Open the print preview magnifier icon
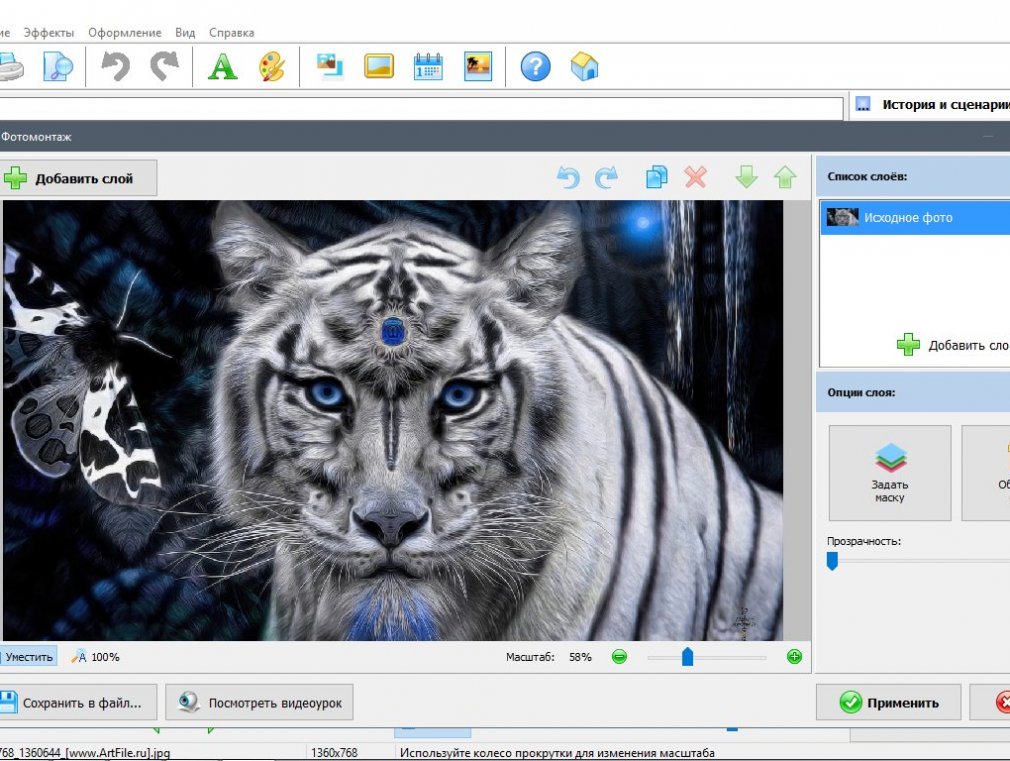The width and height of the screenshot is (1010, 761). [57, 66]
